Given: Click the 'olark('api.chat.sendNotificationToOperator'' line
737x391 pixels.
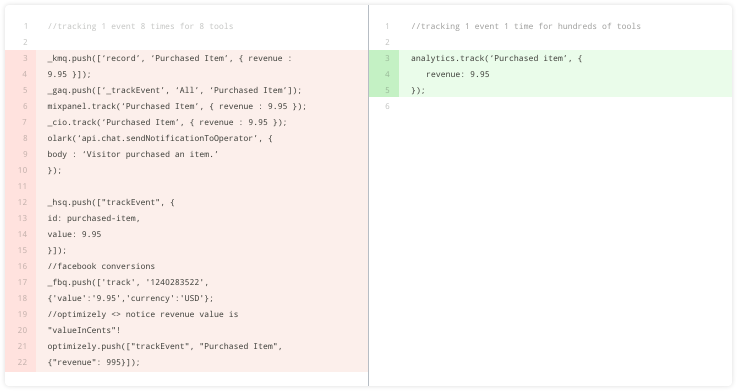Looking at the screenshot, I should (160, 138).
